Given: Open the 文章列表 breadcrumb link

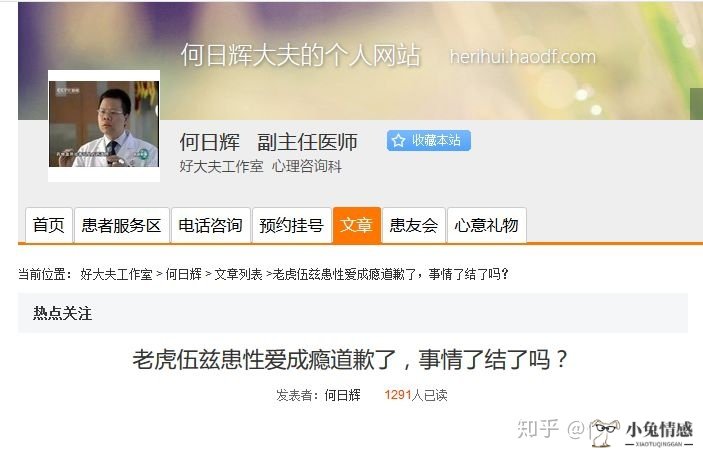Looking at the screenshot, I should [238, 274].
